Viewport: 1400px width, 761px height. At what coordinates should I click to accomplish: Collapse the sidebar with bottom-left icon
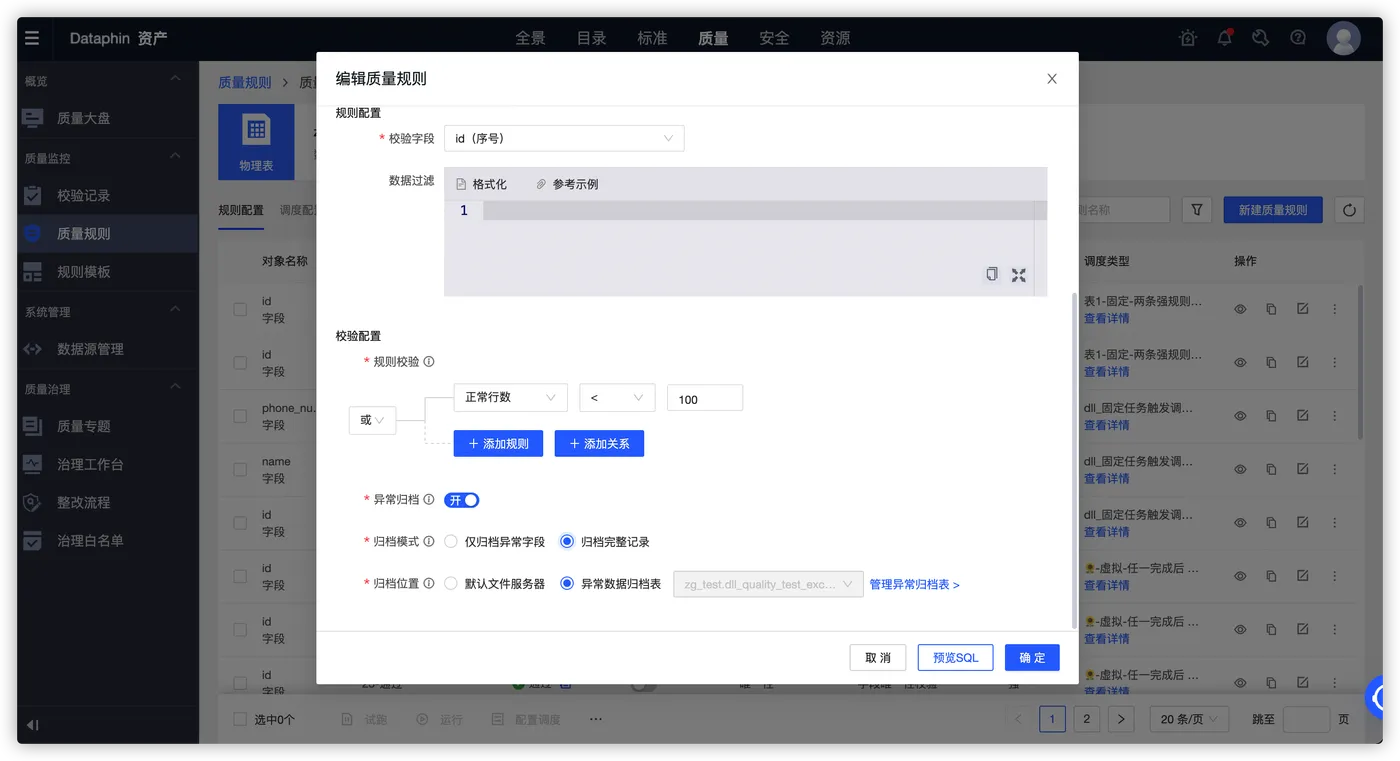[32, 725]
